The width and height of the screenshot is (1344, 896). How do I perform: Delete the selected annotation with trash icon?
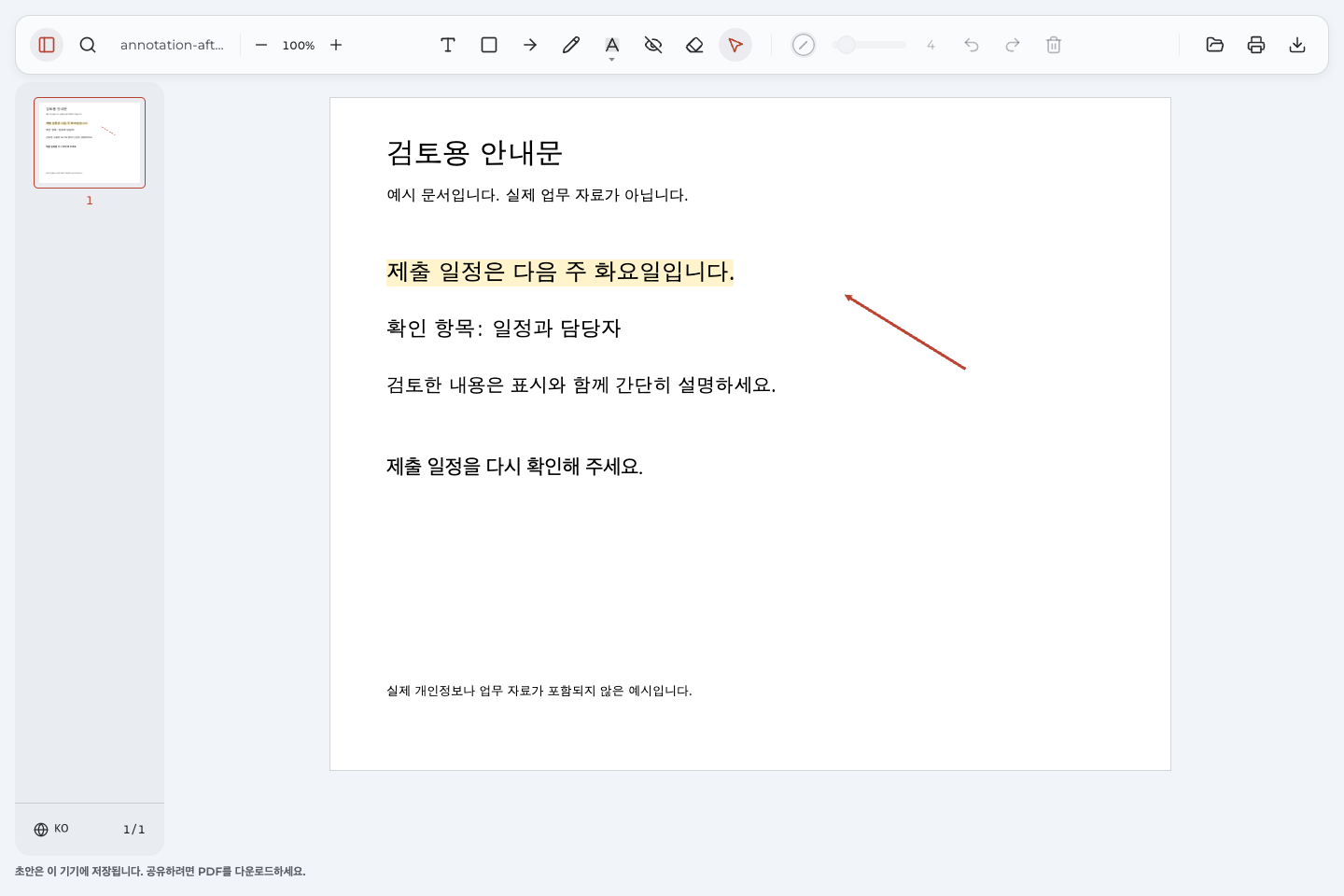1054,45
